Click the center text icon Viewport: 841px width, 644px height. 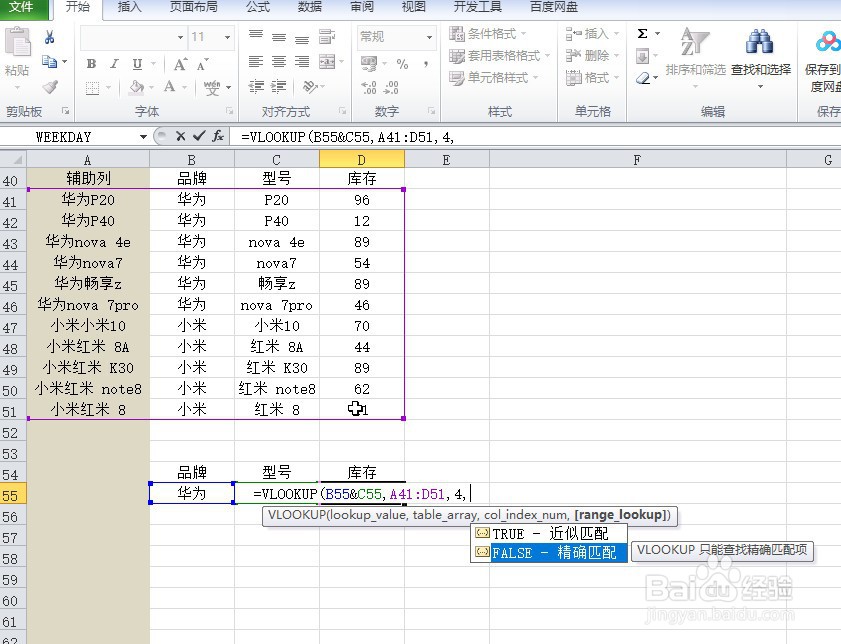click(279, 62)
